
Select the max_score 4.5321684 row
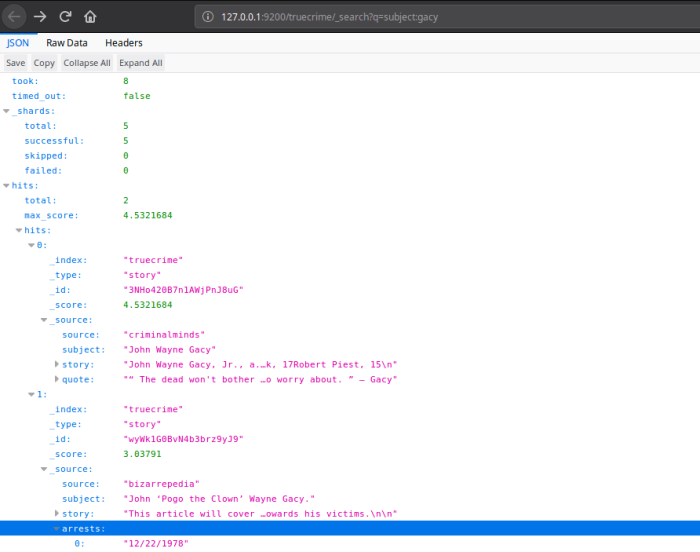[x=350, y=215]
